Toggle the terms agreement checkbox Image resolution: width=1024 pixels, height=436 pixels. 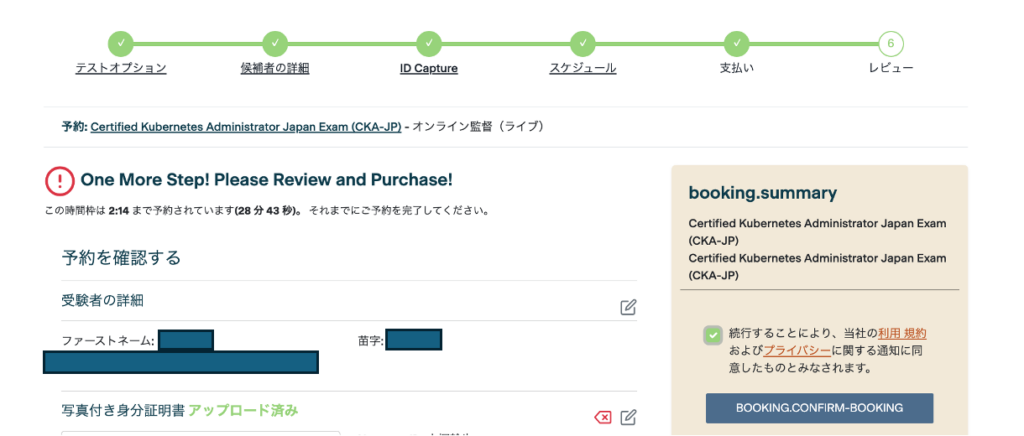712,336
